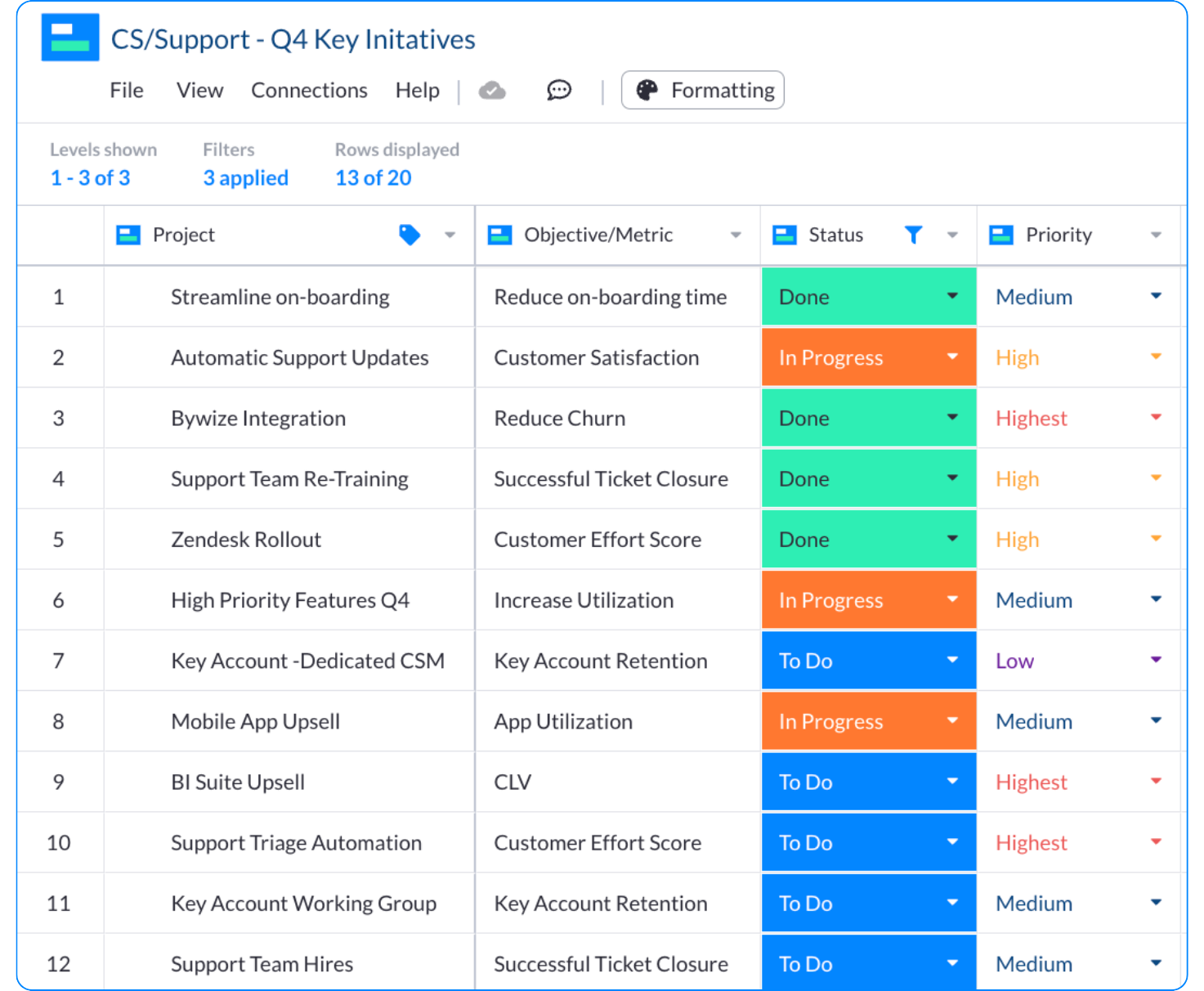Open the View menu
This screenshot has width=1204, height=991.
coord(199,90)
